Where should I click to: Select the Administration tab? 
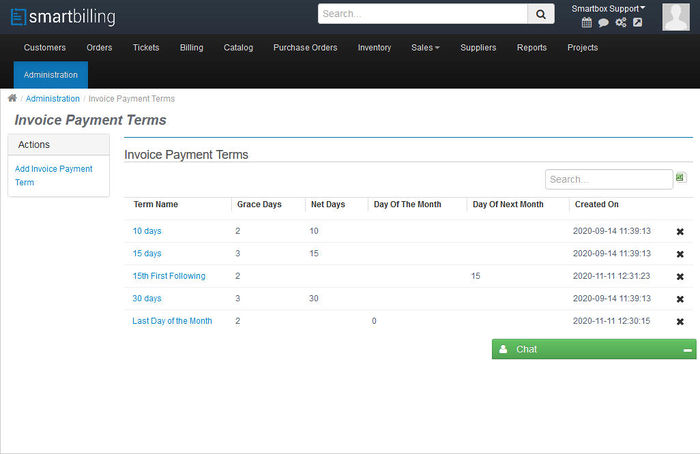point(51,75)
